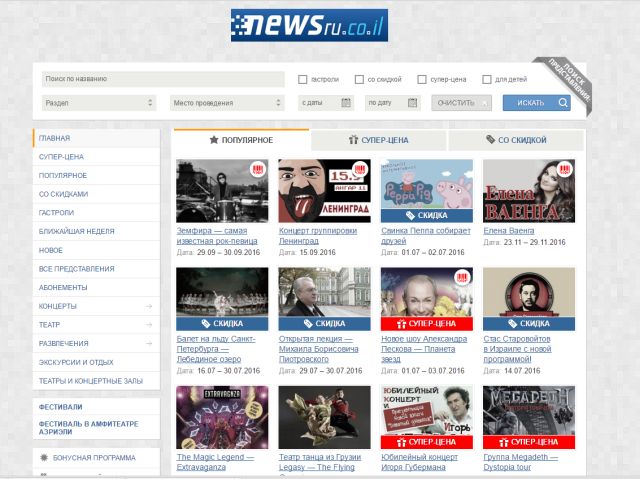The width and height of the screenshot is (640, 479).
Task: Click ticket badge icon on Земфира thumbnail
Action: tap(258, 169)
